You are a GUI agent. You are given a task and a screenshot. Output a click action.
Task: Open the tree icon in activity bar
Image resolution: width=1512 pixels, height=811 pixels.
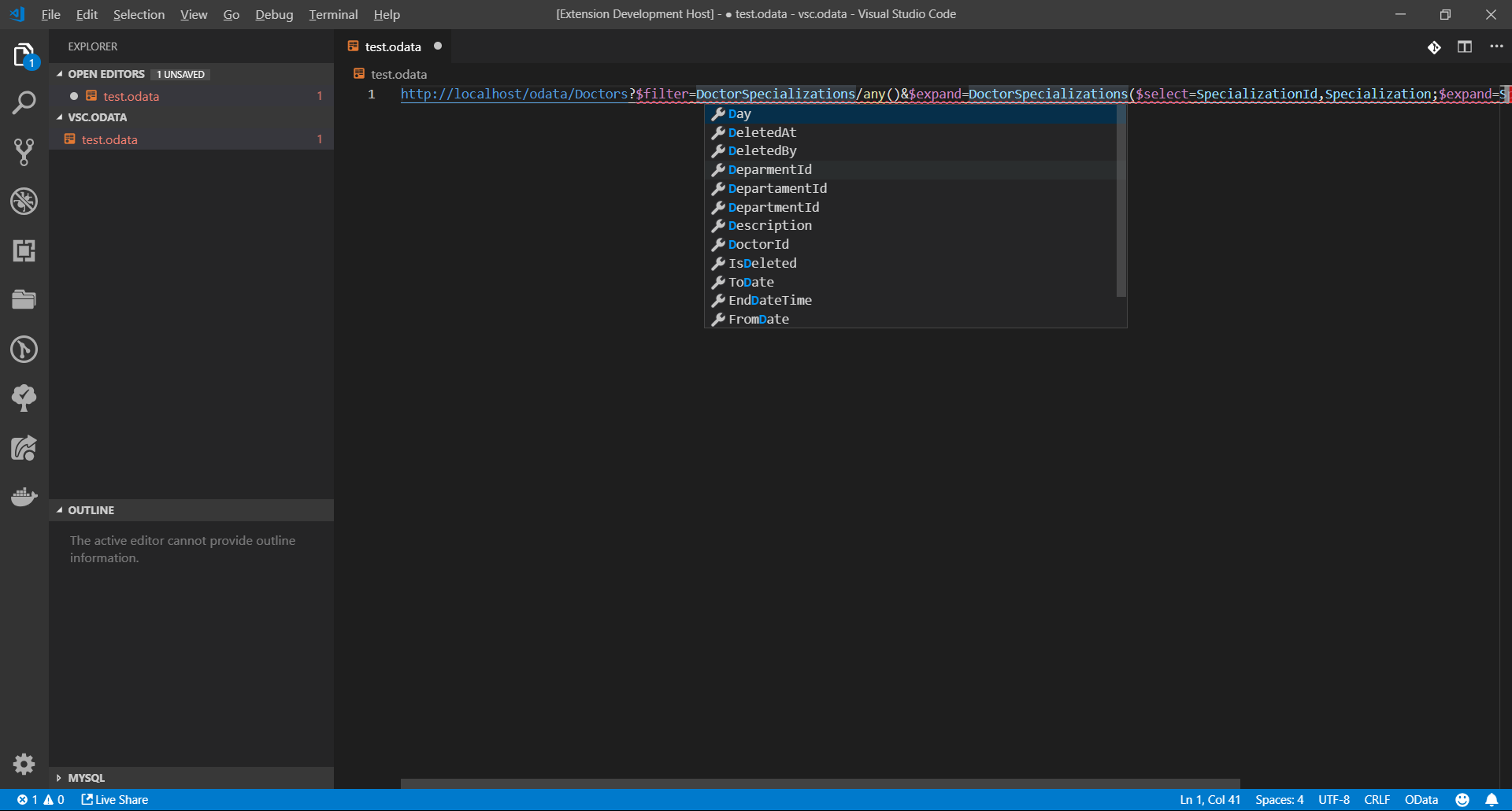24,398
